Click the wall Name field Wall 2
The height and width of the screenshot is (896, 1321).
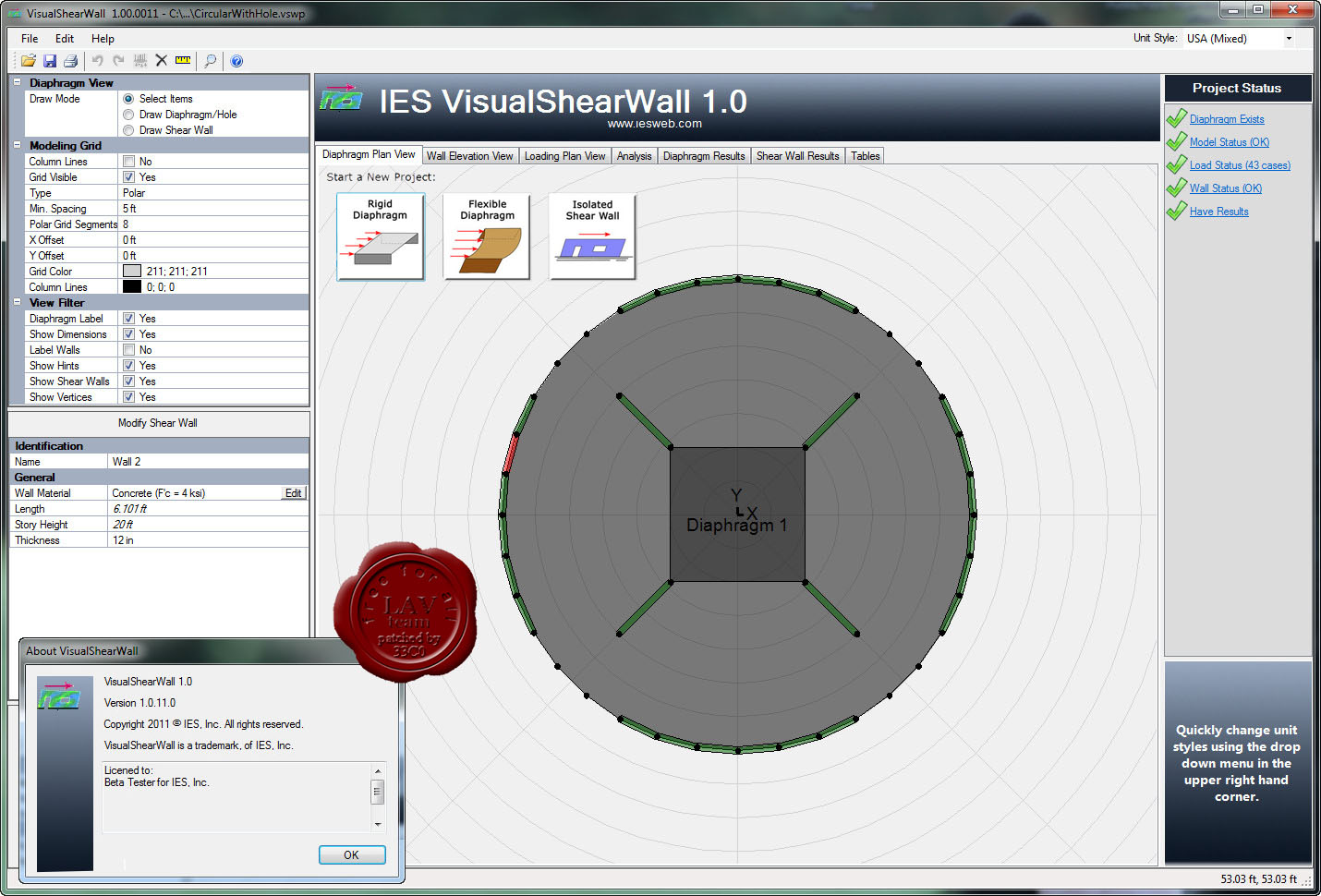tap(209, 462)
